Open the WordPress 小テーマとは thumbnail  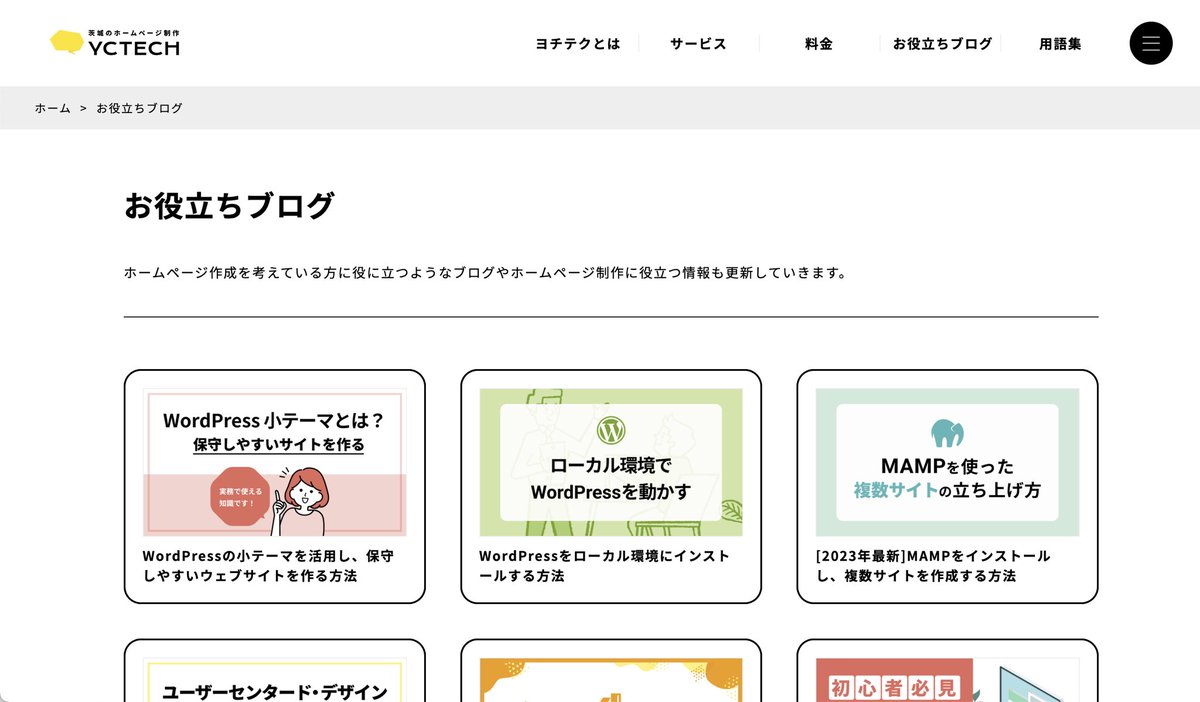(x=274, y=462)
